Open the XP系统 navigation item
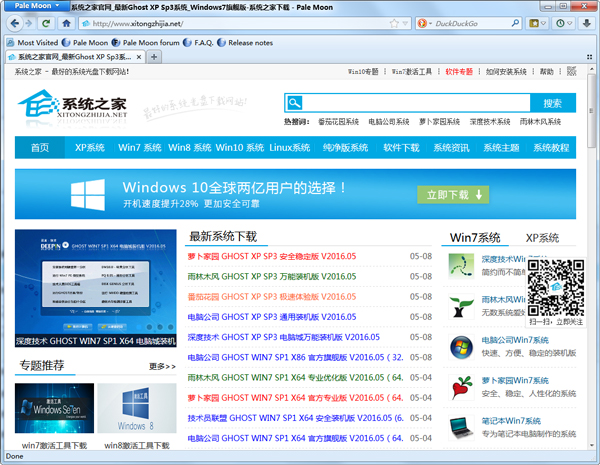The width and height of the screenshot is (600, 465). click(90, 147)
